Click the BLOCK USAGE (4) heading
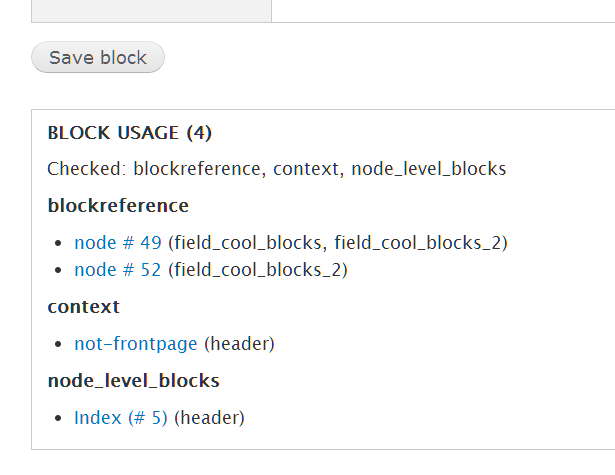 pos(129,133)
